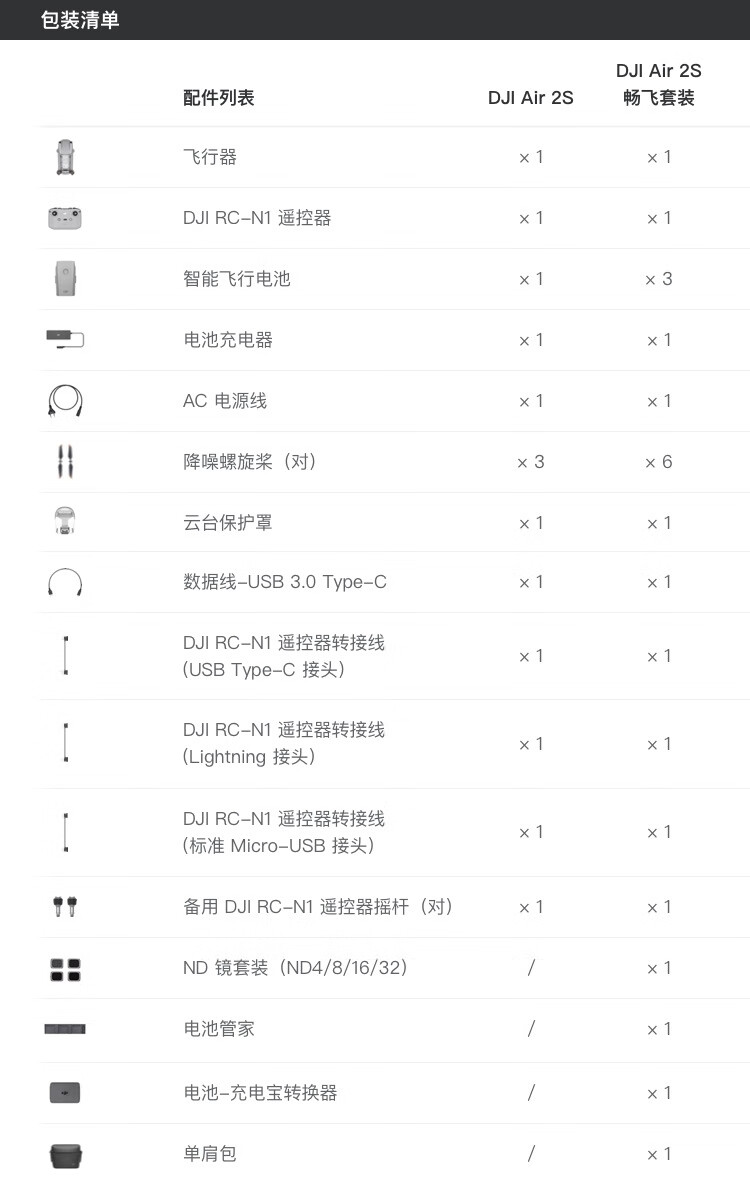
Task: Click the gimbal protector icon
Action: click(65, 522)
